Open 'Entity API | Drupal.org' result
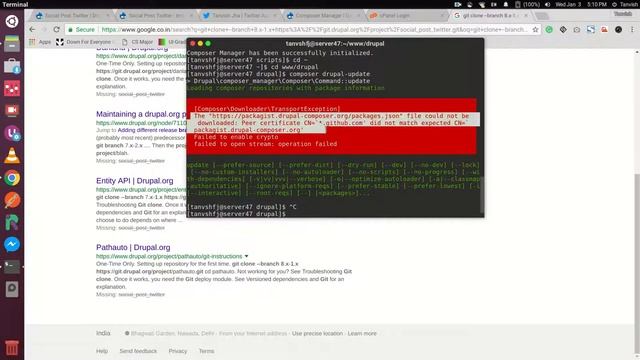Viewport: 640px width, 360px height. 135,181
